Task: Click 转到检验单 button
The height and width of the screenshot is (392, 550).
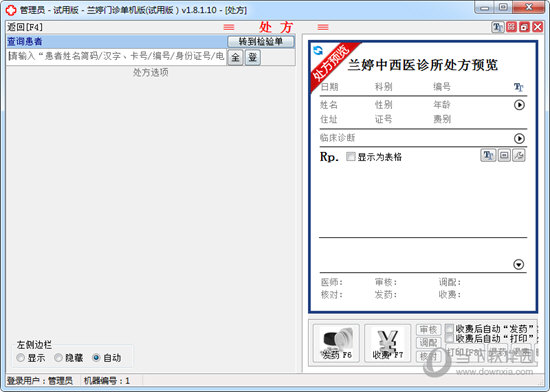Action: click(261, 41)
